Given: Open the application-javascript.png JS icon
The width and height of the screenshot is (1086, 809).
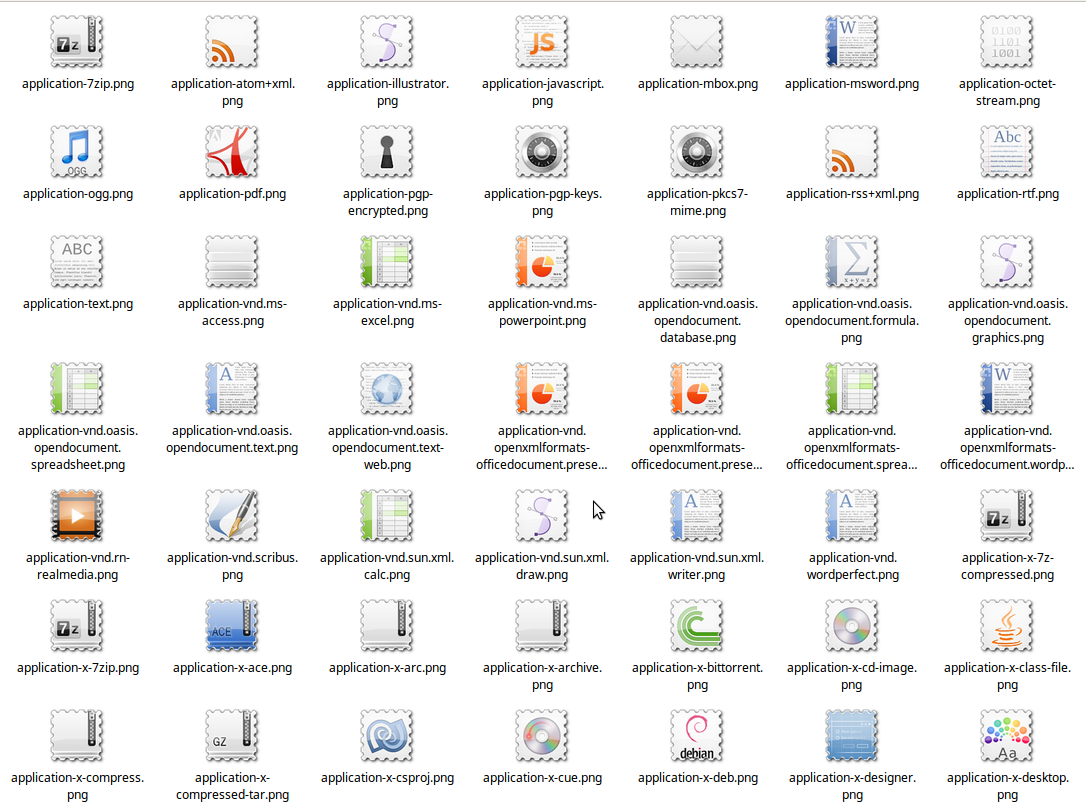Looking at the screenshot, I should (542, 42).
